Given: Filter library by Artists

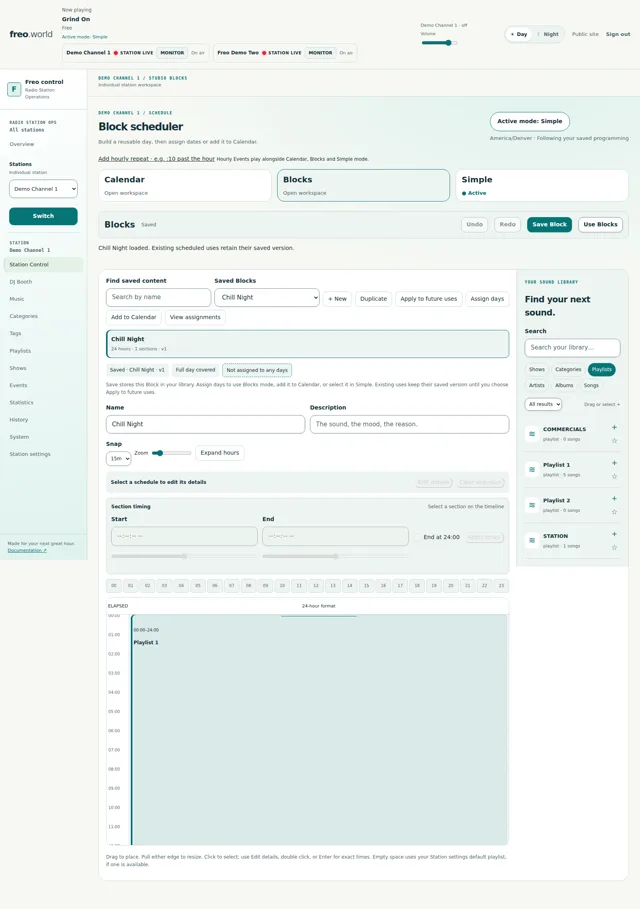Looking at the screenshot, I should click(537, 385).
